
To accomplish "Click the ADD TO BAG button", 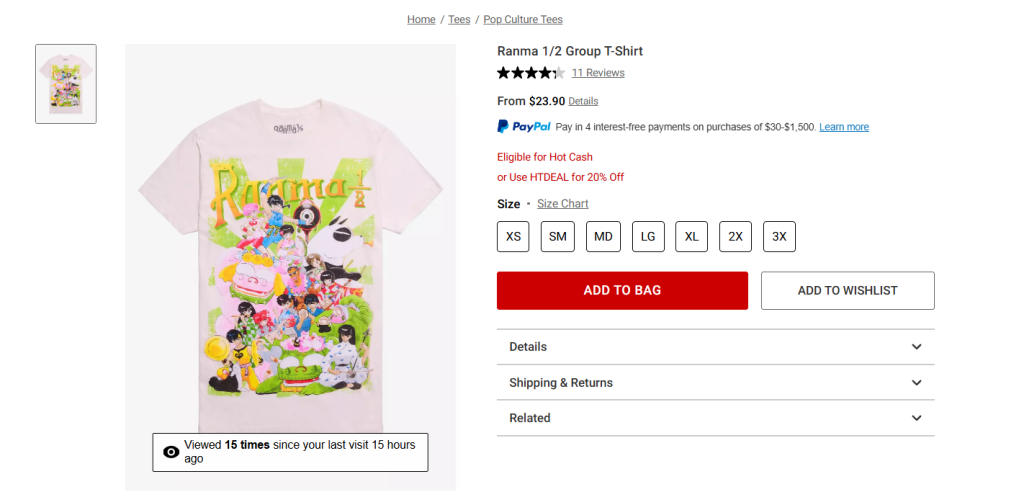I will click(x=622, y=290).
